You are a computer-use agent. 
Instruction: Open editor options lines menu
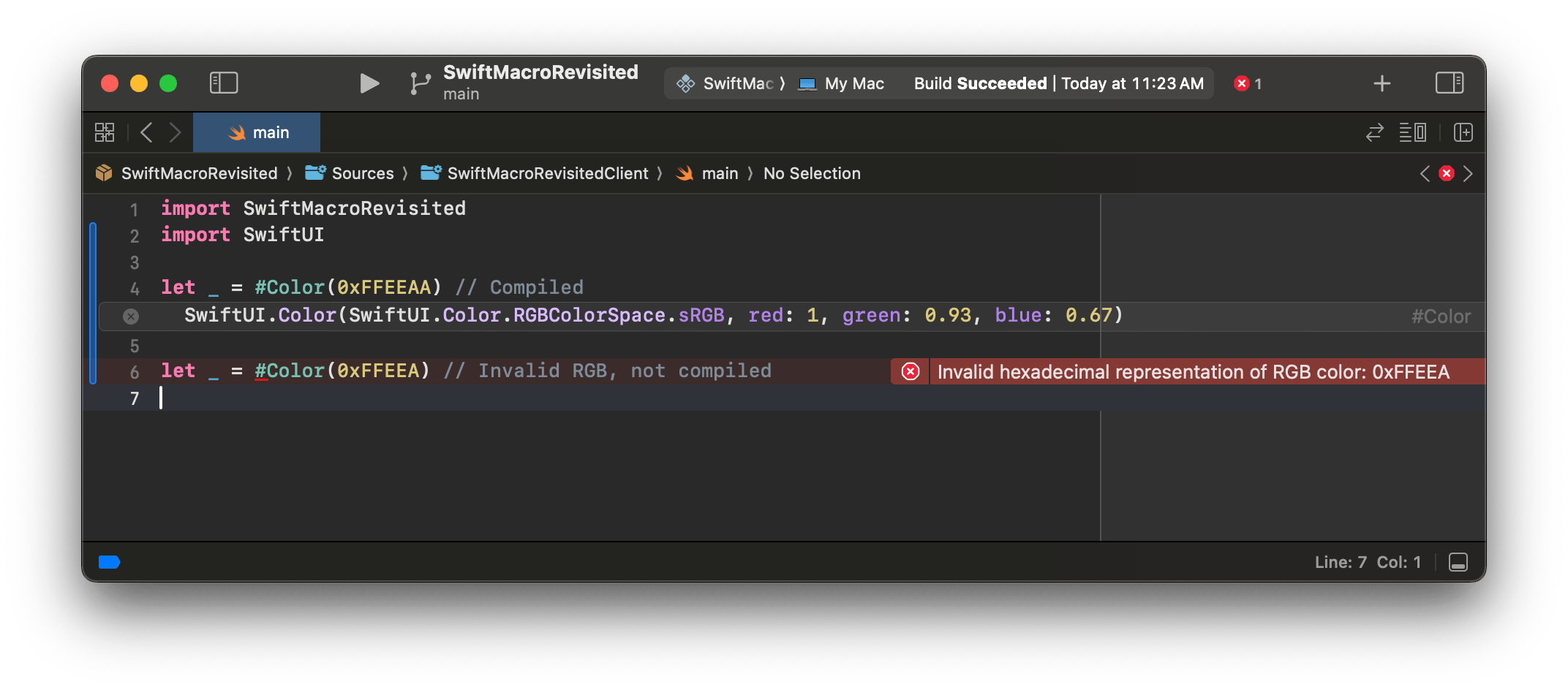1412,132
